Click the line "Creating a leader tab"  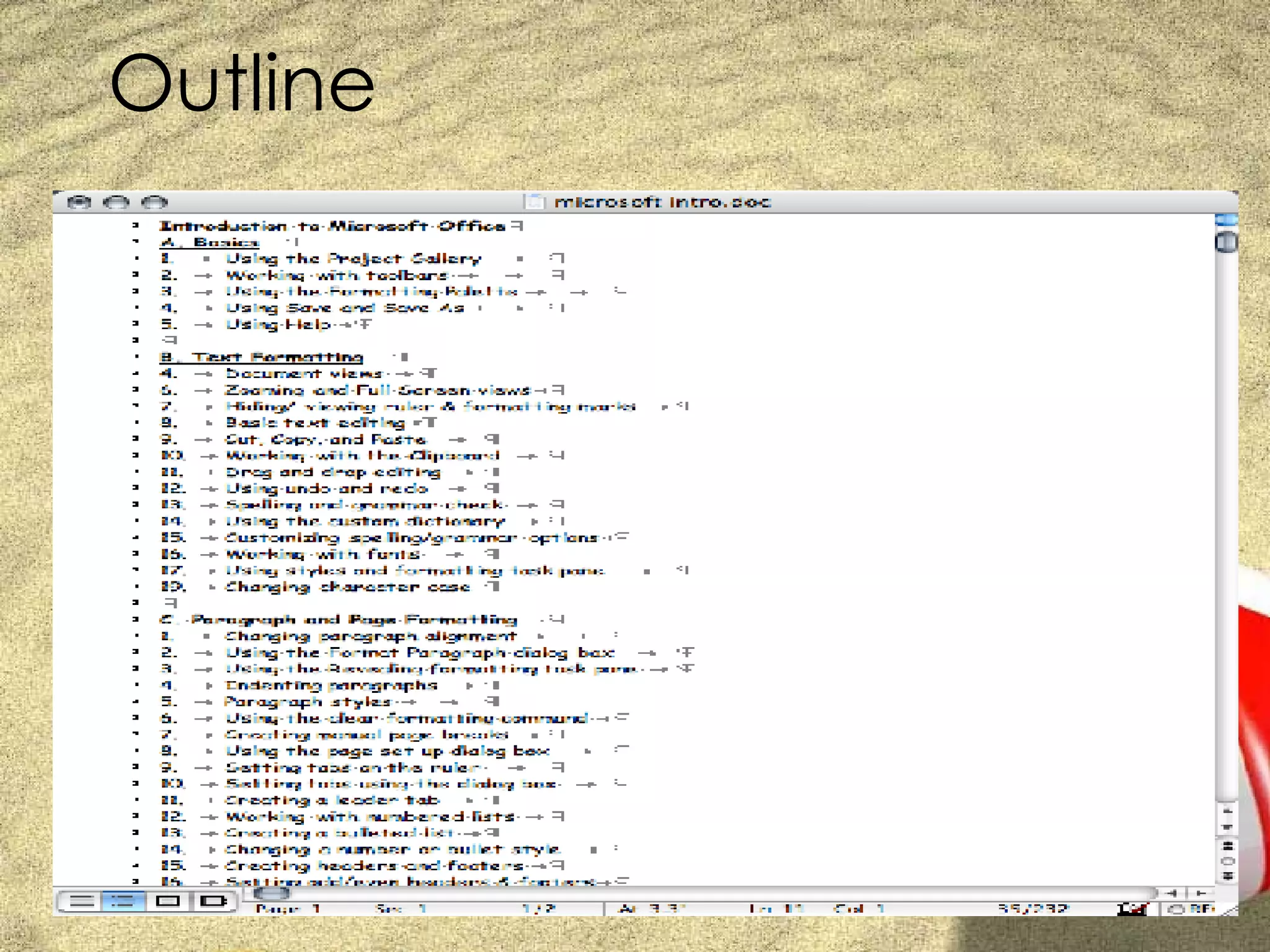[x=332, y=800]
